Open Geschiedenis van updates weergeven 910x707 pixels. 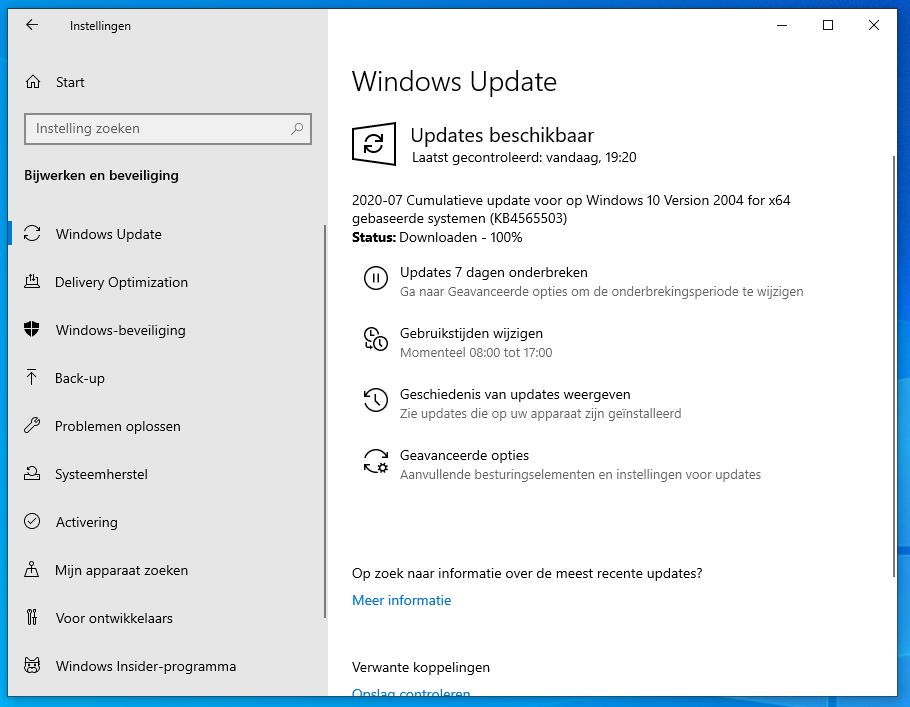(515, 394)
